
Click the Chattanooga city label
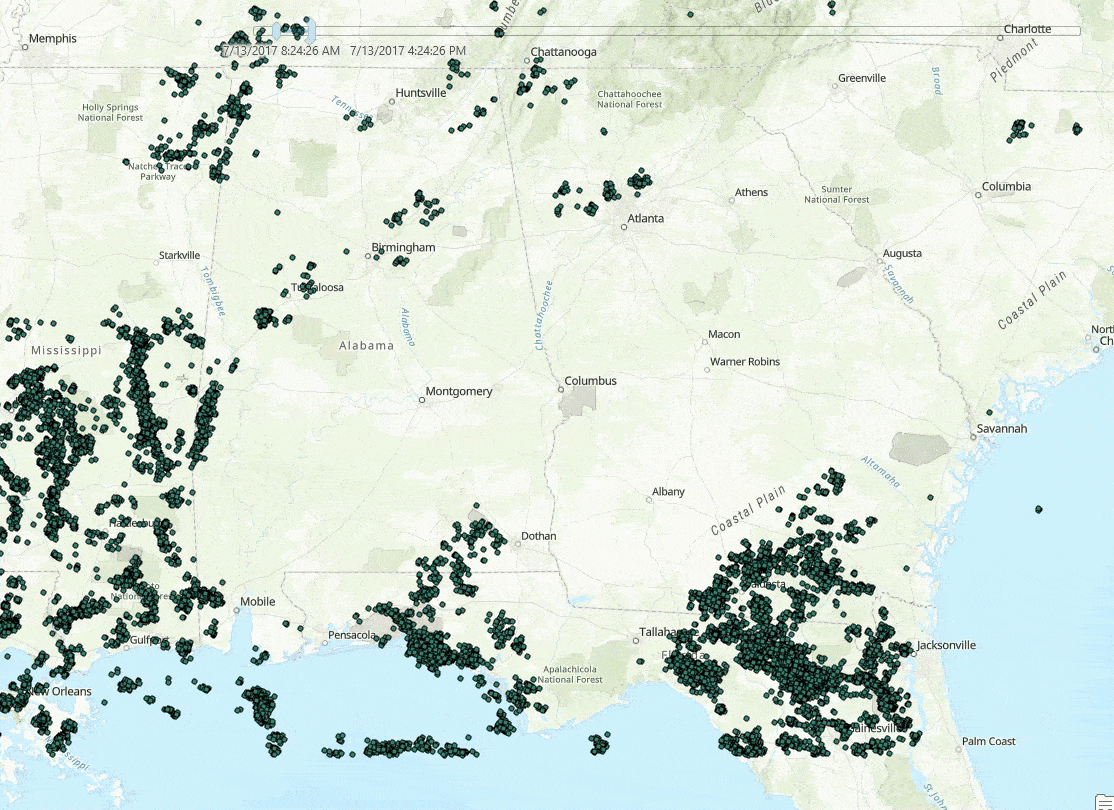(x=563, y=51)
